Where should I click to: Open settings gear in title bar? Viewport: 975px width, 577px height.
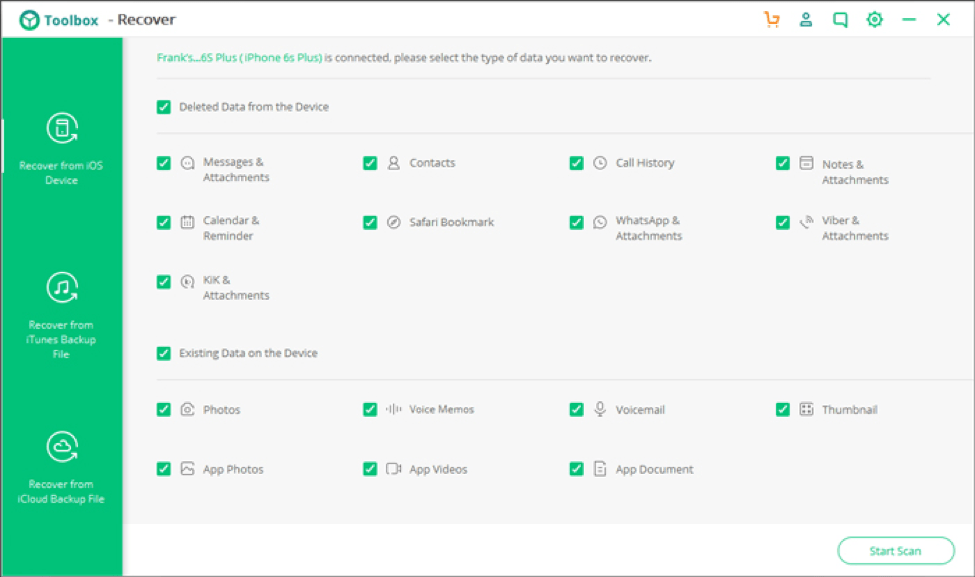[875, 20]
